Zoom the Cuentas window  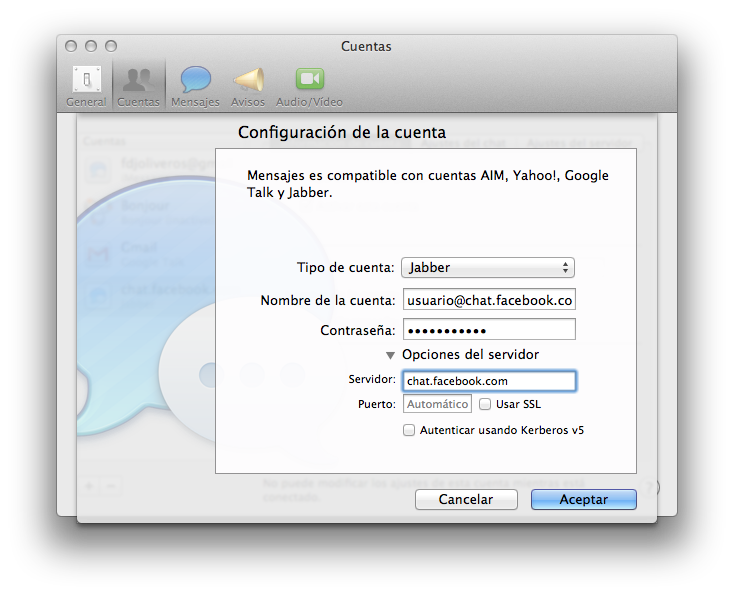click(111, 46)
